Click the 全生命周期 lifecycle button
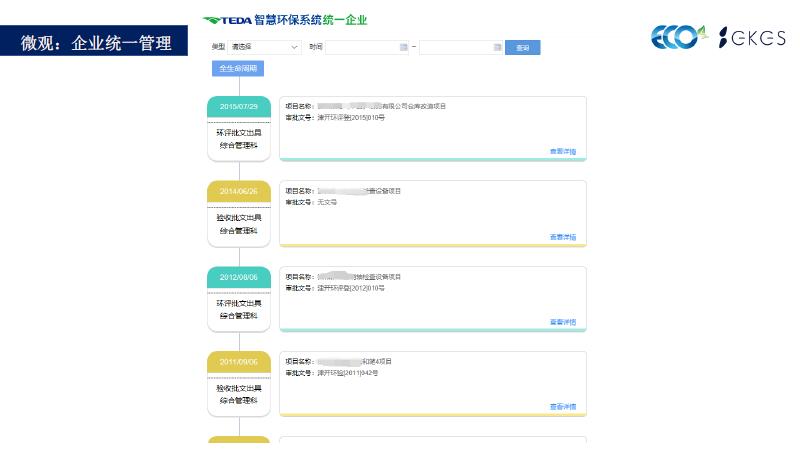Image resolution: width=800 pixels, height=450 pixels. click(238, 69)
